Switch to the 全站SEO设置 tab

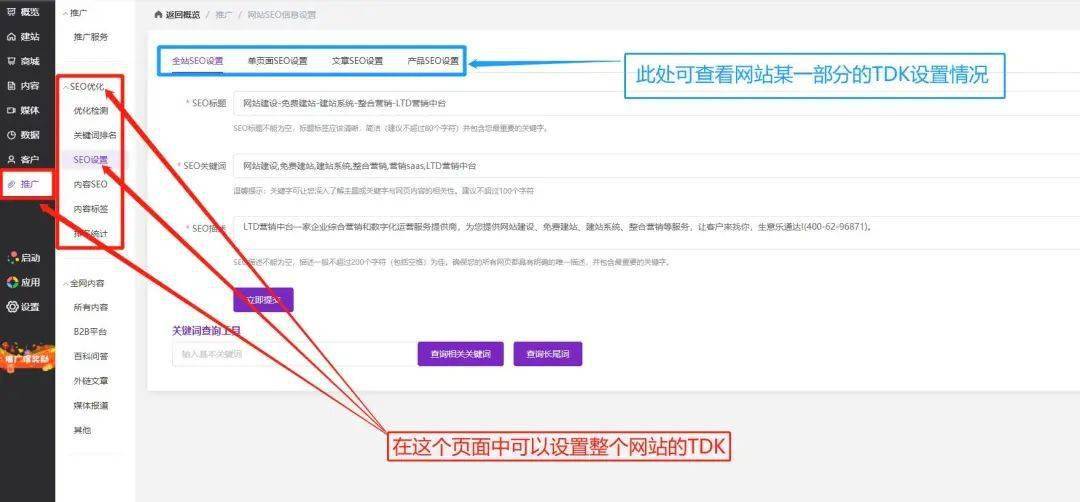coord(198,61)
